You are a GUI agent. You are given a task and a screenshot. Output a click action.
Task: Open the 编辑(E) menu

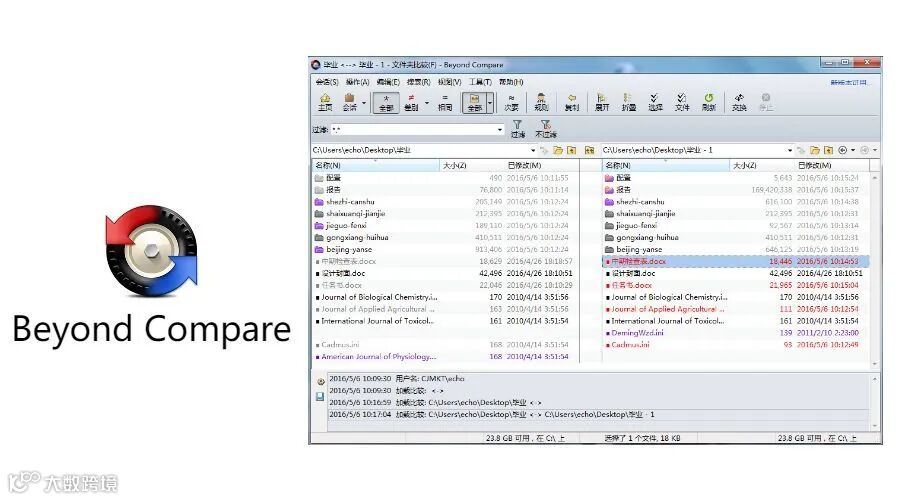click(388, 82)
